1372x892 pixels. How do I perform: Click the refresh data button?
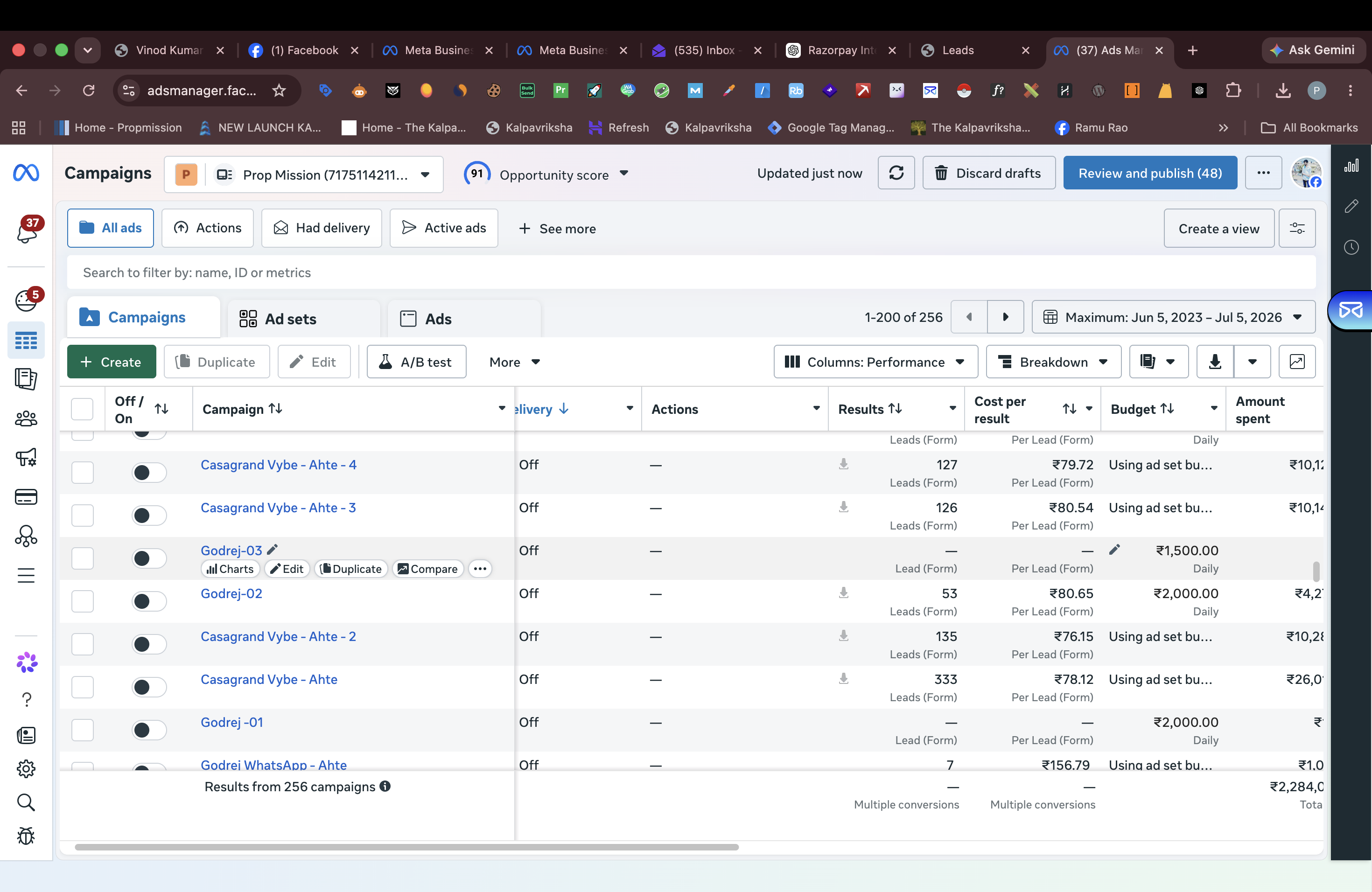click(x=896, y=173)
